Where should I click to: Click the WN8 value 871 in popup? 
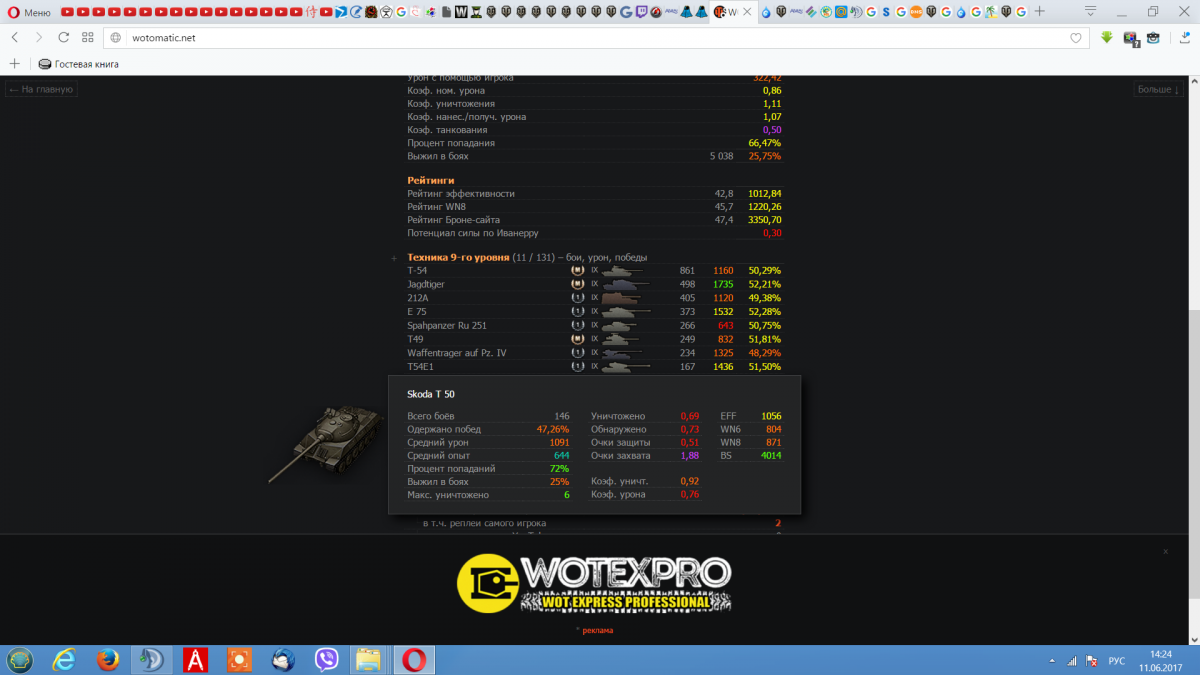click(x=773, y=442)
